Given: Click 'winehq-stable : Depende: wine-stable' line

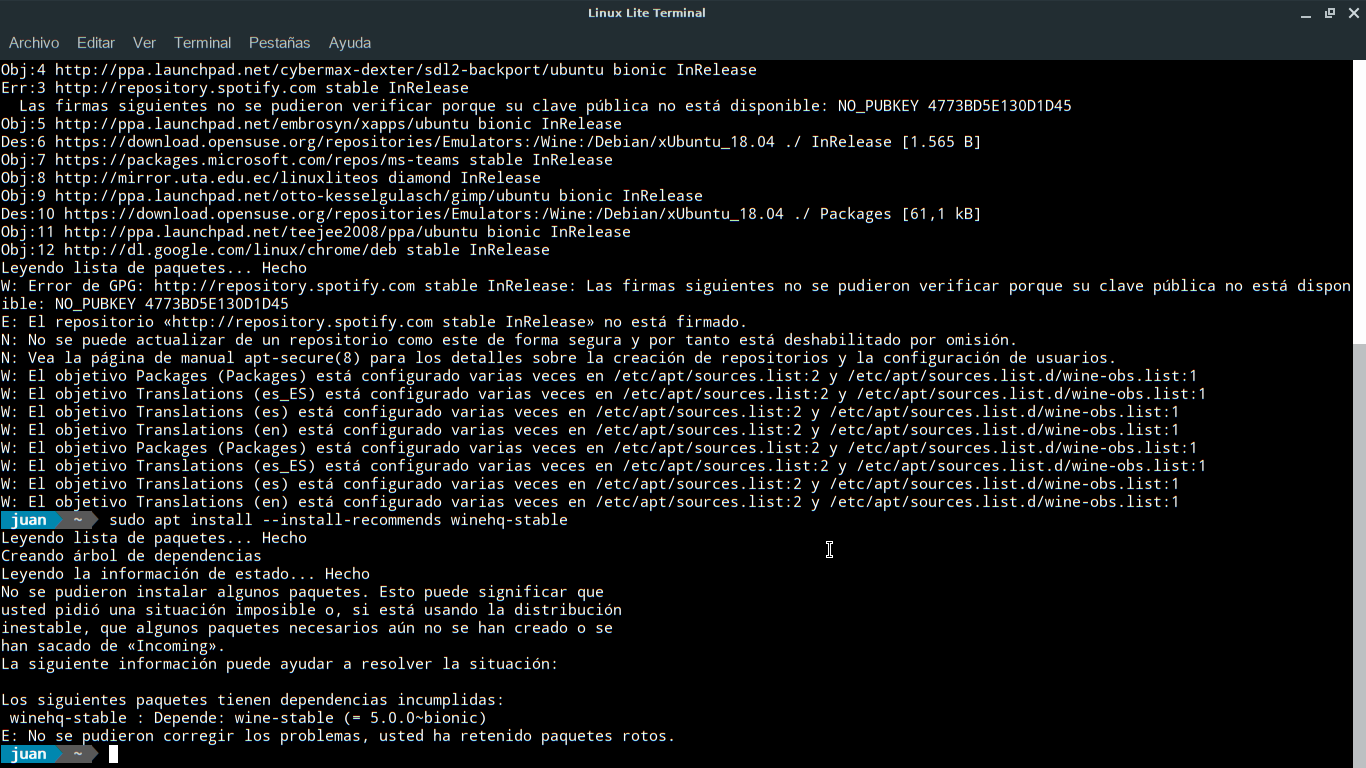Looking at the screenshot, I should click(248, 718).
